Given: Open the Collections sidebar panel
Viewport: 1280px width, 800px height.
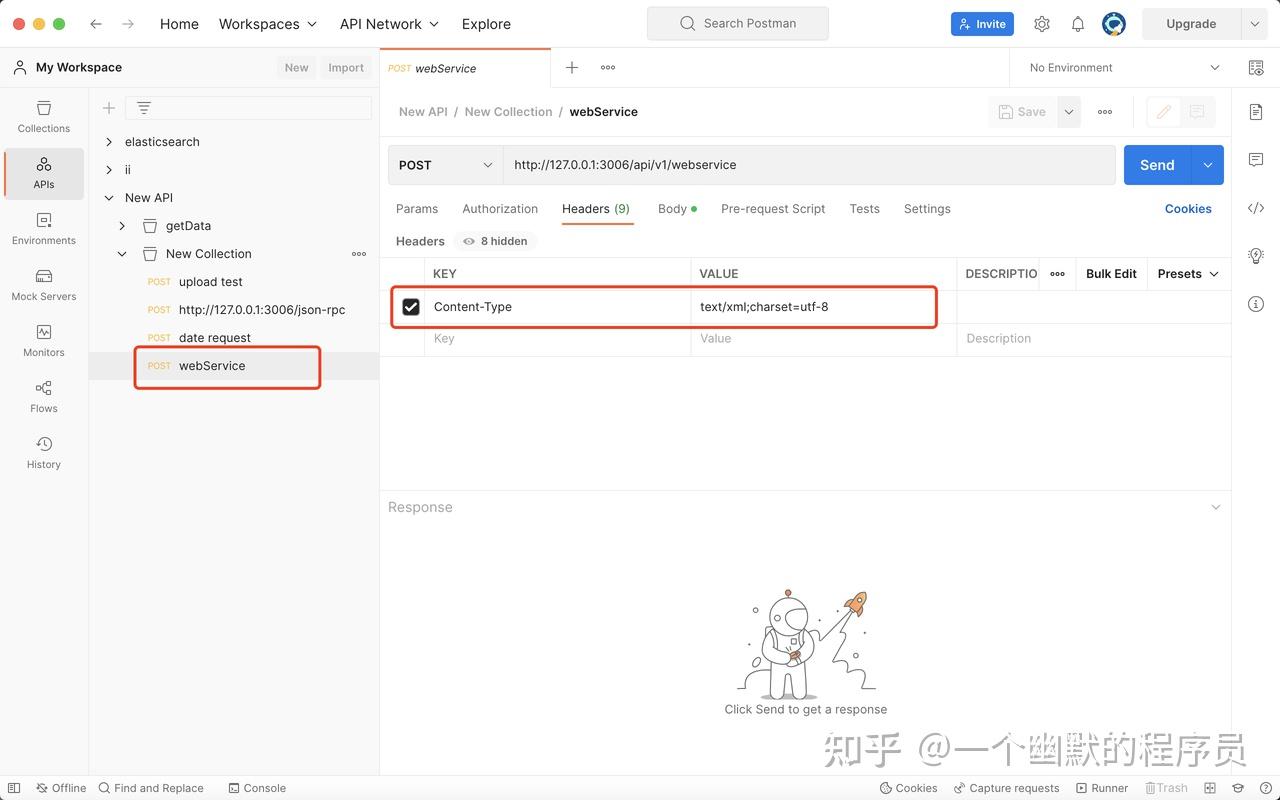Looking at the screenshot, I should coord(43,117).
